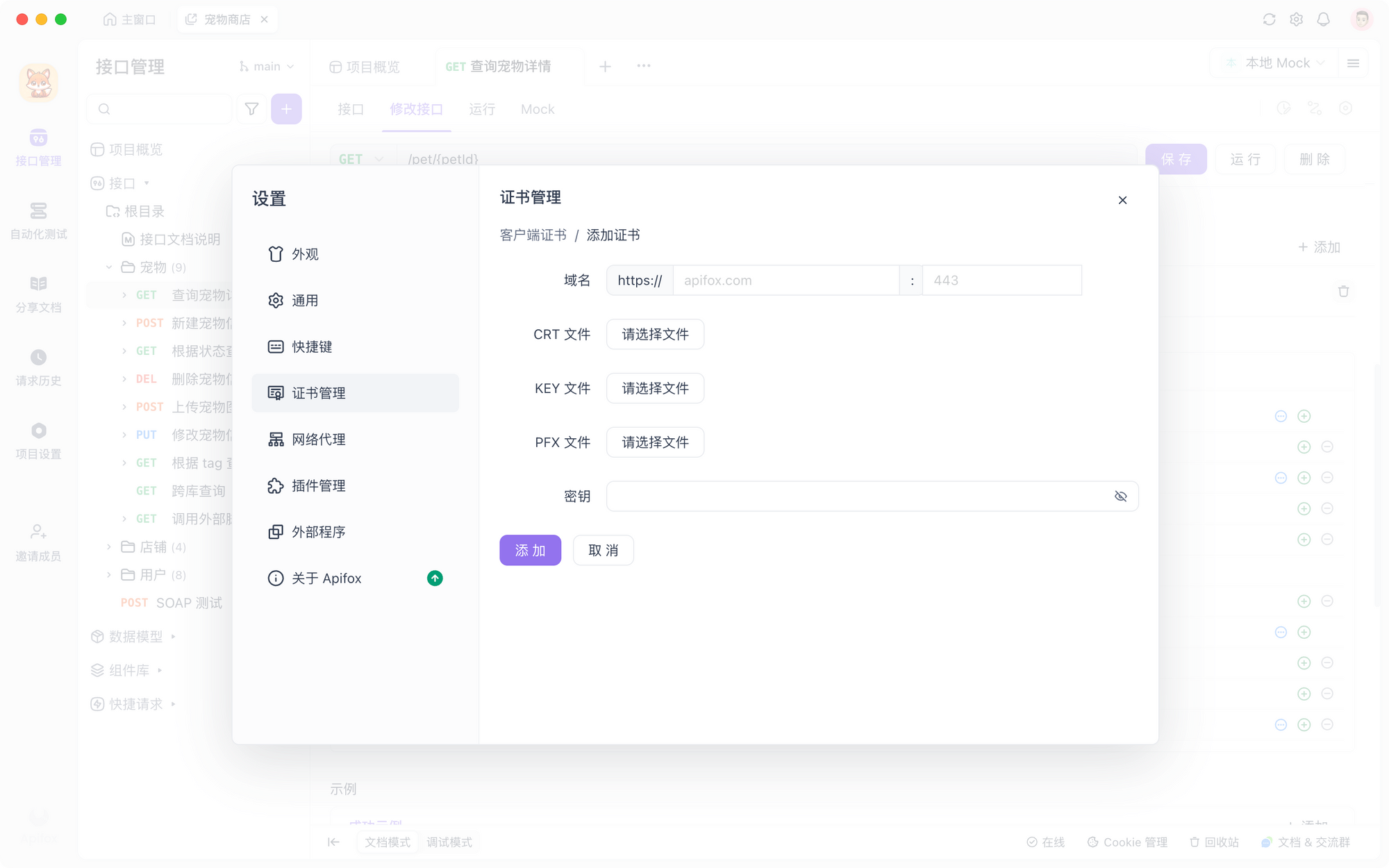Open 回收站 in status bar
Image resolution: width=1389 pixels, height=868 pixels.
(x=1214, y=842)
